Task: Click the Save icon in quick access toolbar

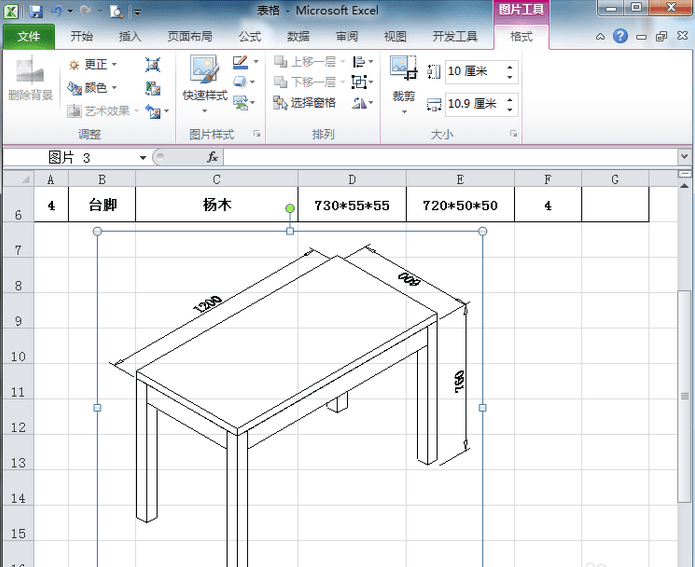Action: [x=36, y=11]
